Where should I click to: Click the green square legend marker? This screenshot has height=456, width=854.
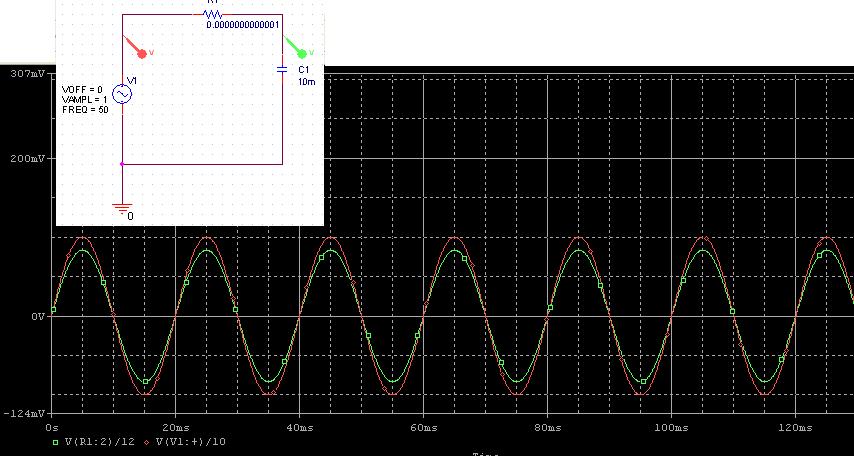pyautogui.click(x=55, y=442)
